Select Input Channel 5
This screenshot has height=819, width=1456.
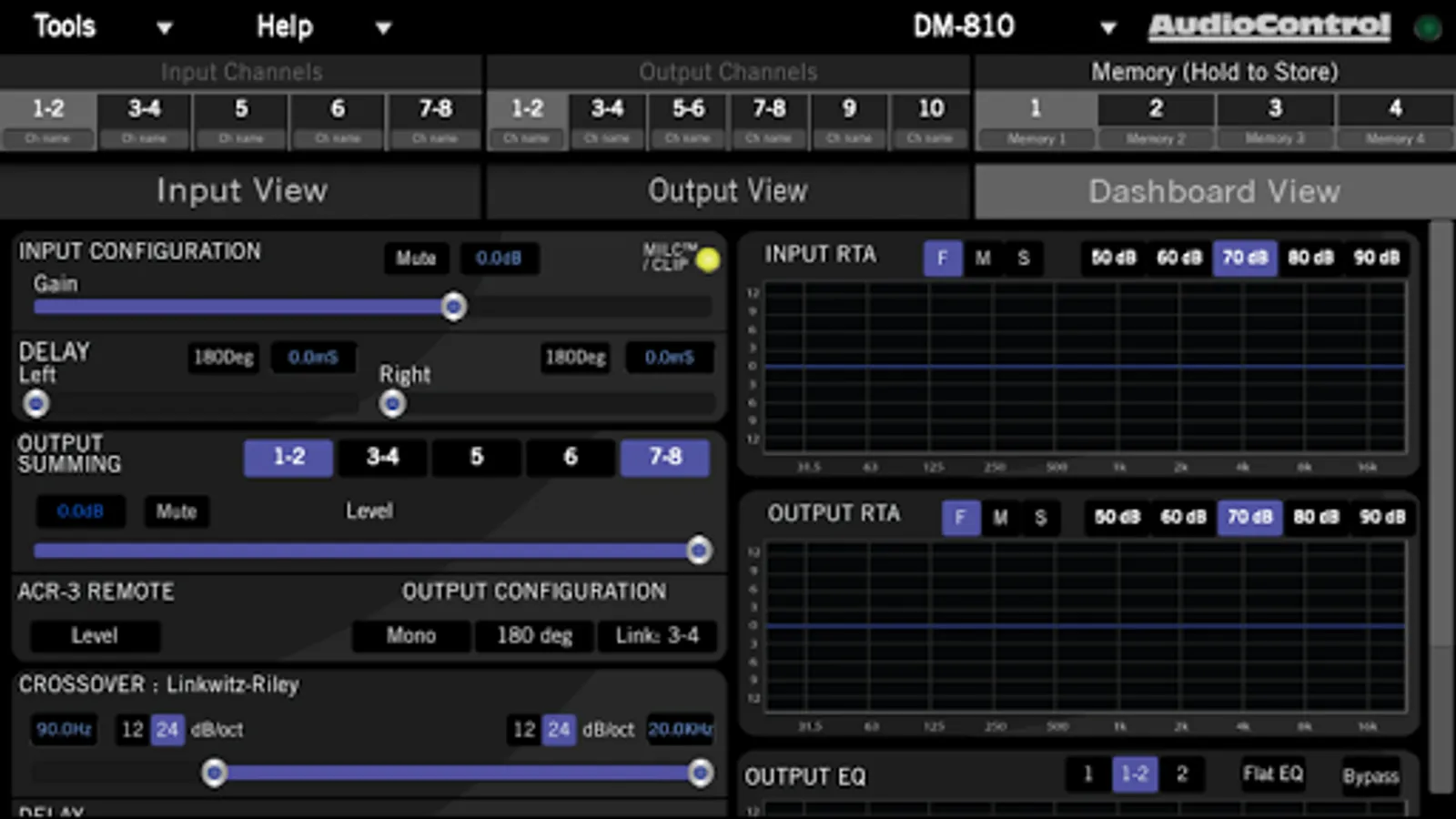(241, 120)
